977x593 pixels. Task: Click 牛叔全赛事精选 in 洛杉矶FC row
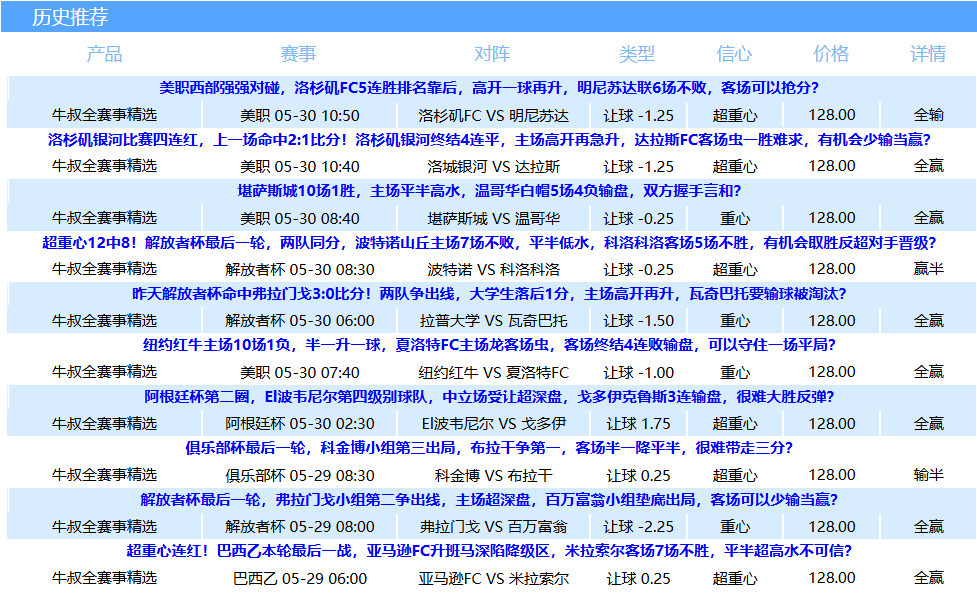point(104,115)
